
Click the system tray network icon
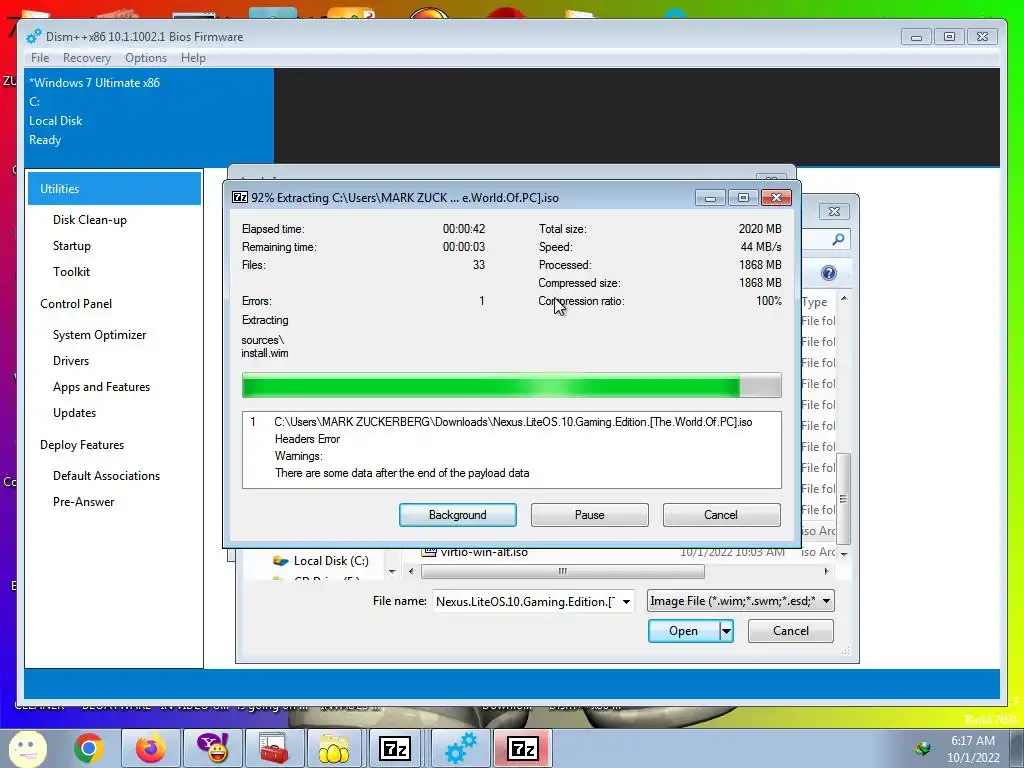pos(923,749)
